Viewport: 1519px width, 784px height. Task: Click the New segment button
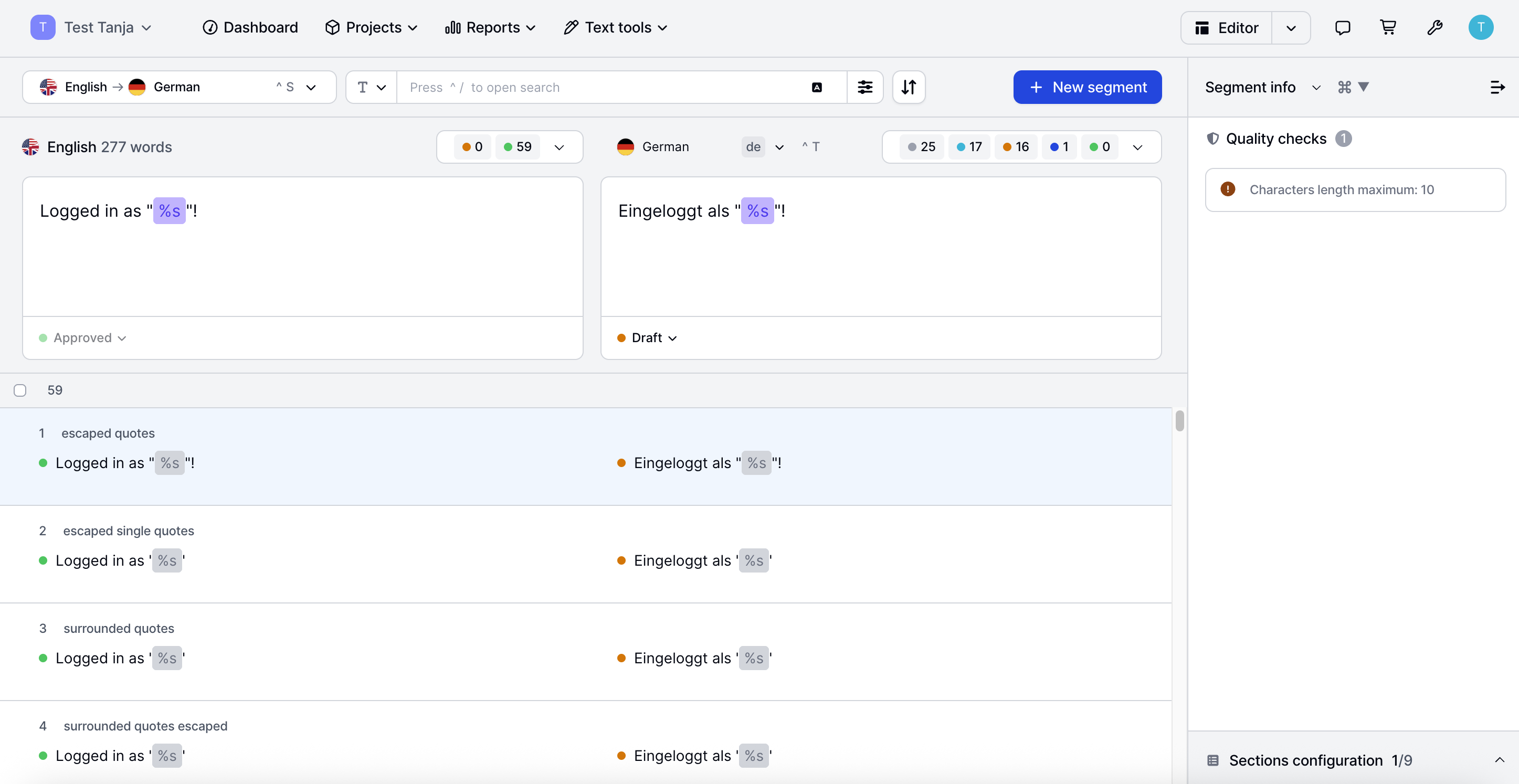pos(1087,87)
